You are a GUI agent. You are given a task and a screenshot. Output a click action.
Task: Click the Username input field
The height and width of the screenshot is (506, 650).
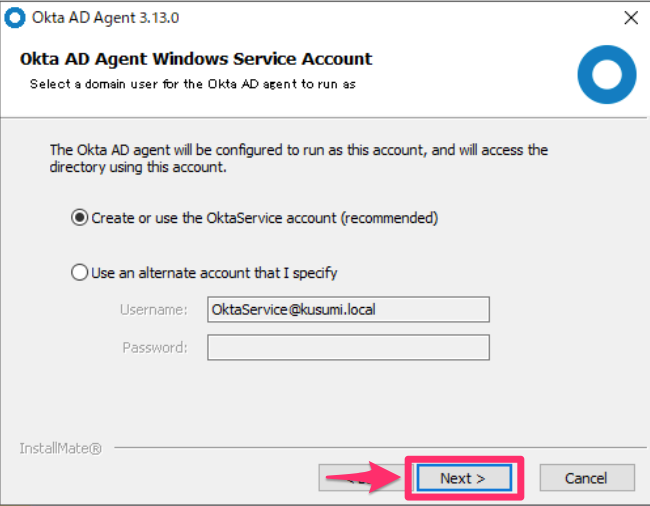[348, 309]
